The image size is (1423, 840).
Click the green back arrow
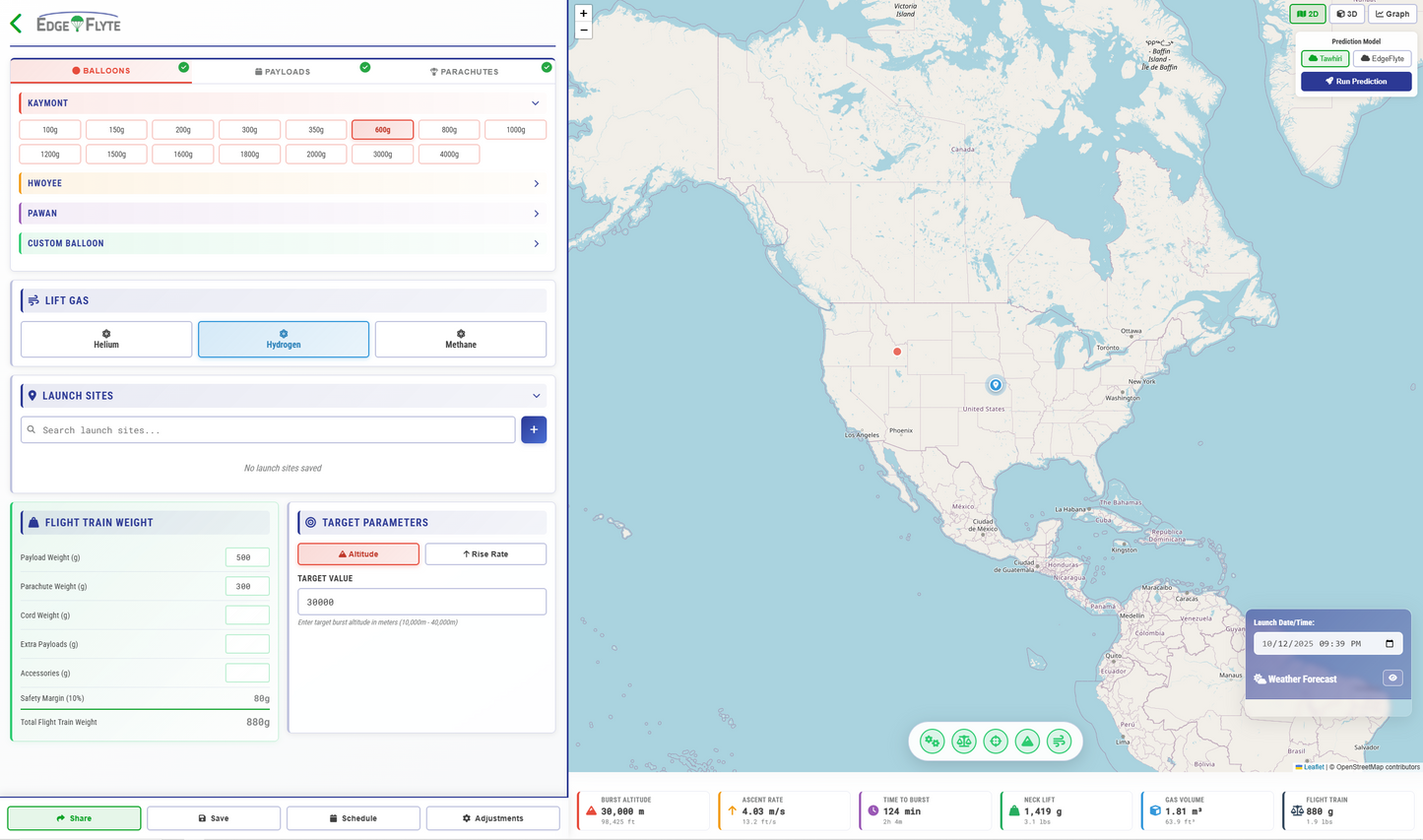pos(16,23)
